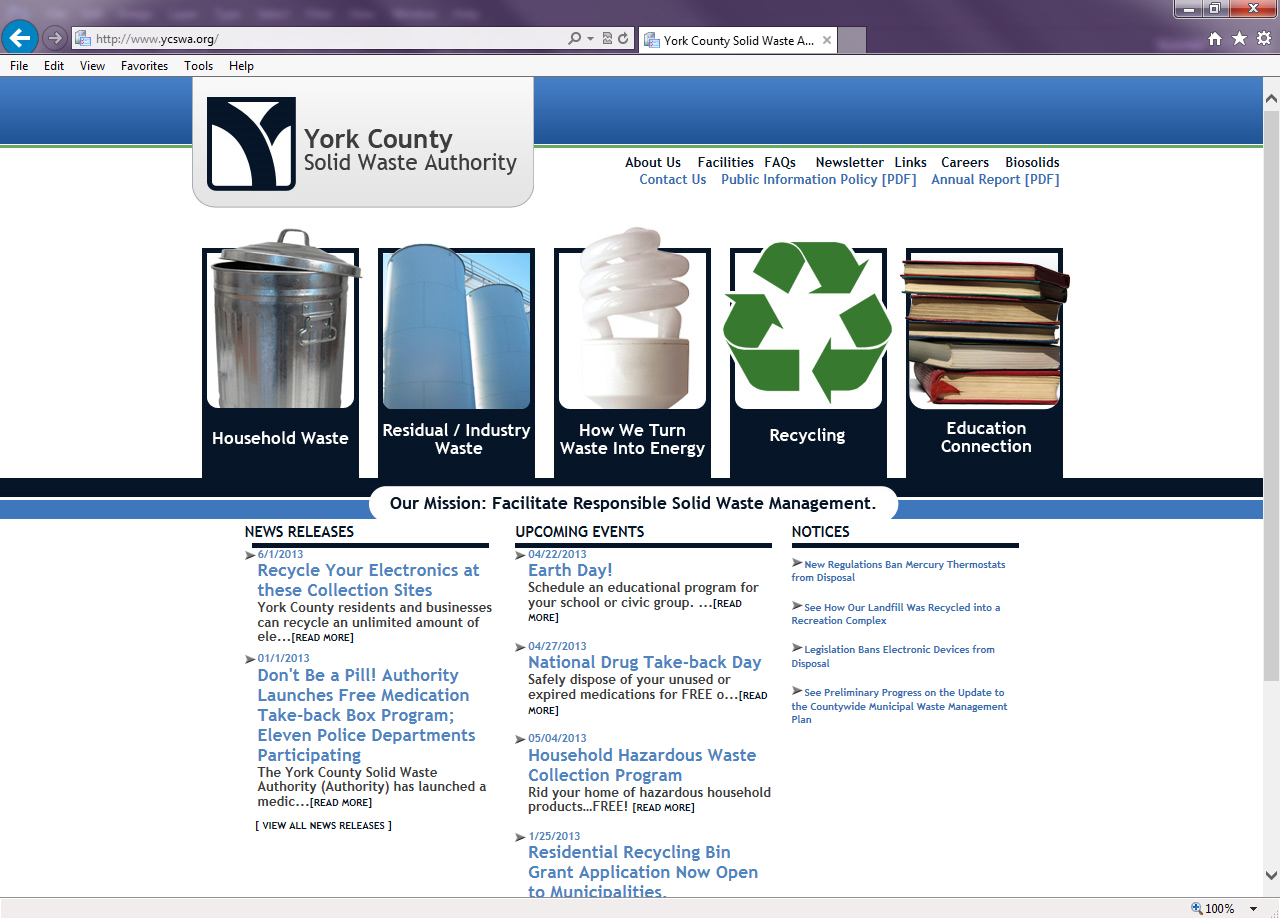Open the Annual Report [PDF] link

995,180
